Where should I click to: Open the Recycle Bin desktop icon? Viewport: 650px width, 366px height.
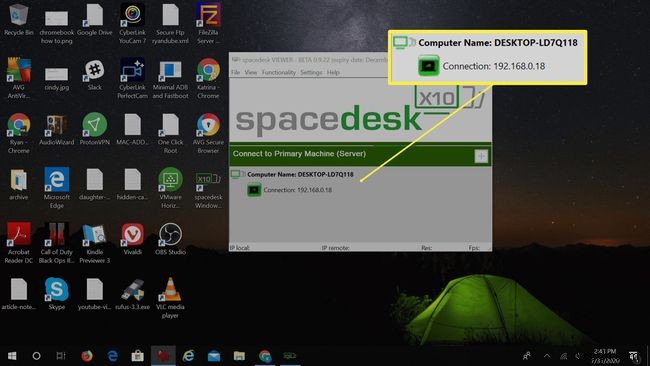(19, 20)
